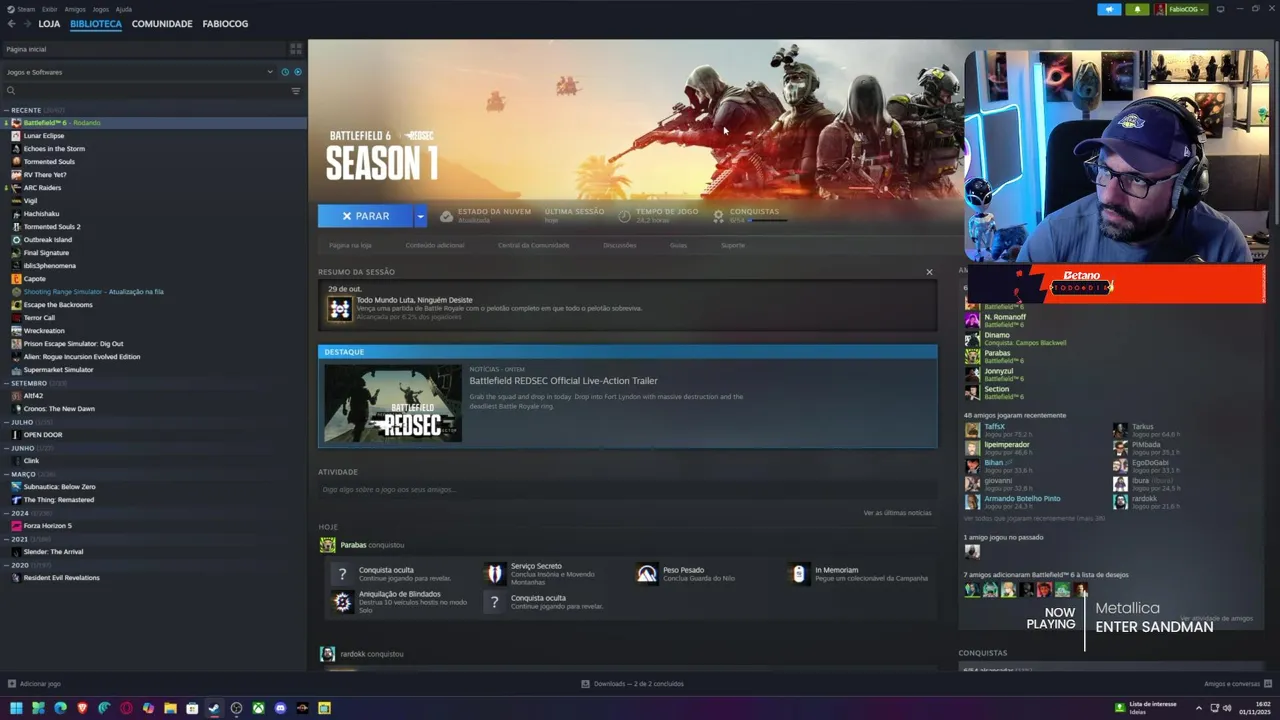The image size is (1280, 720).
Task: Toggle sort by recent activity clock icon
Action: pos(285,72)
